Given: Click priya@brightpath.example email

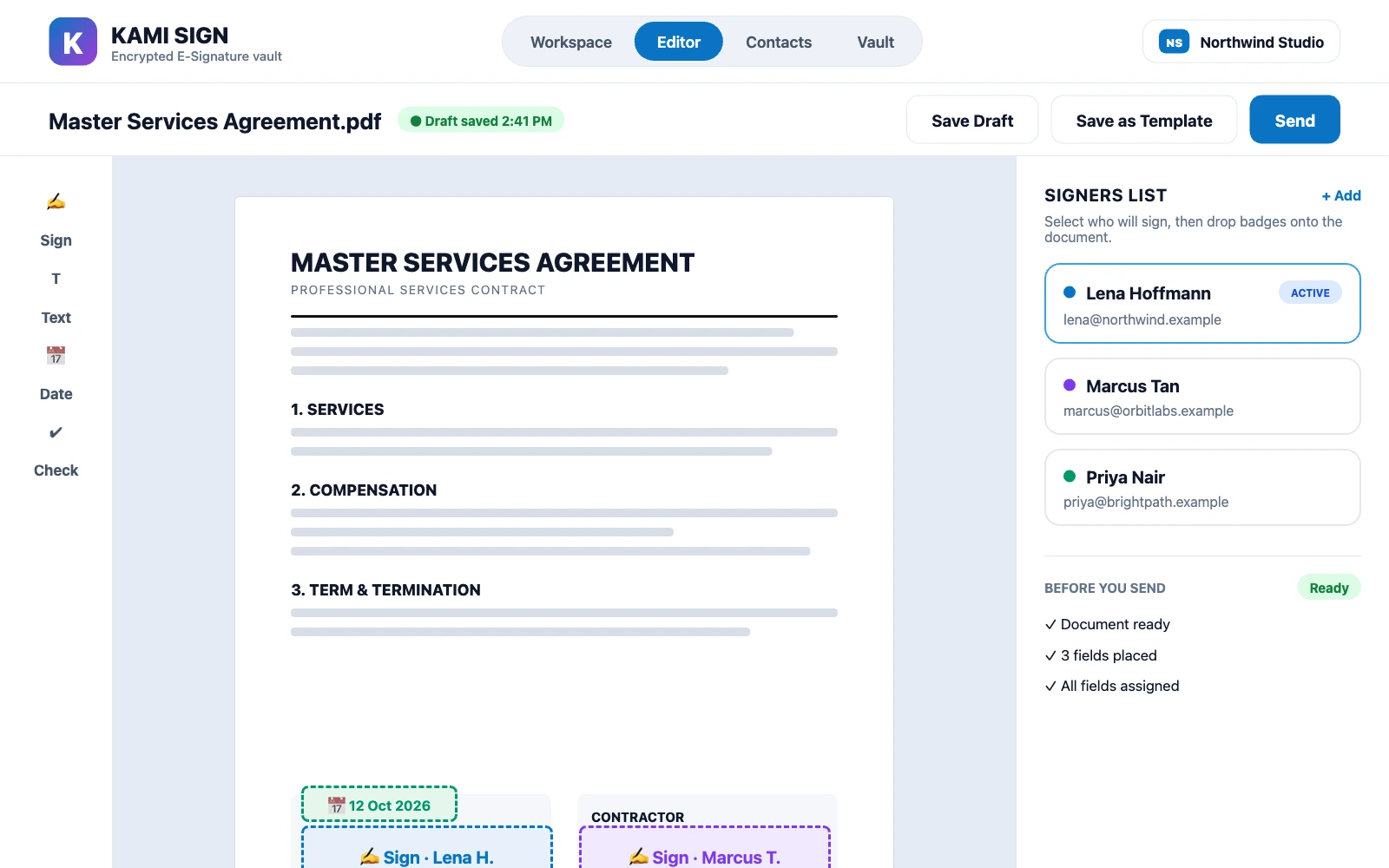Looking at the screenshot, I should tap(1146, 502).
